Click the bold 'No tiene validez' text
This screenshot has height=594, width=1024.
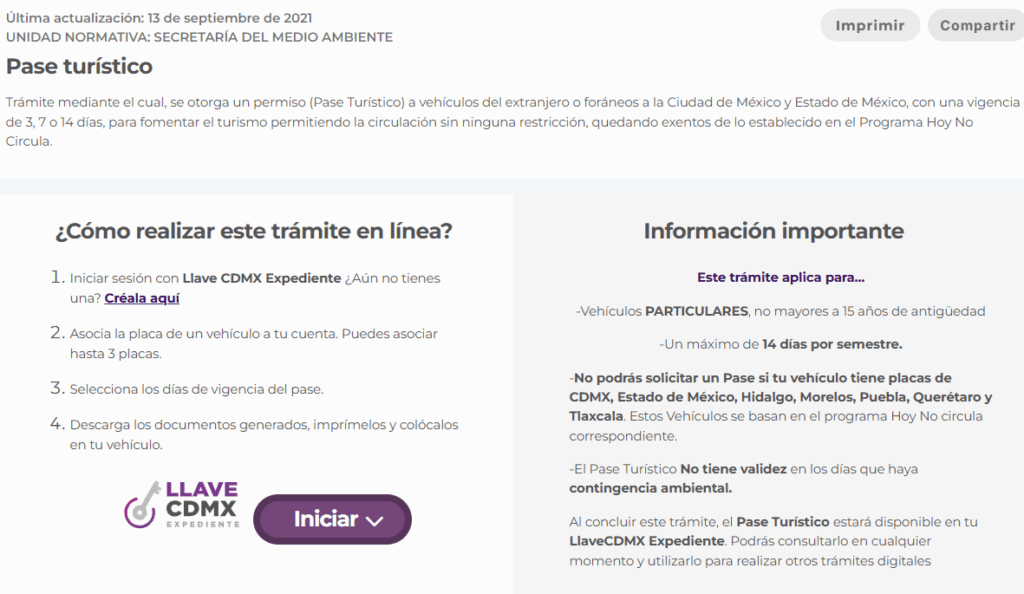coord(733,469)
